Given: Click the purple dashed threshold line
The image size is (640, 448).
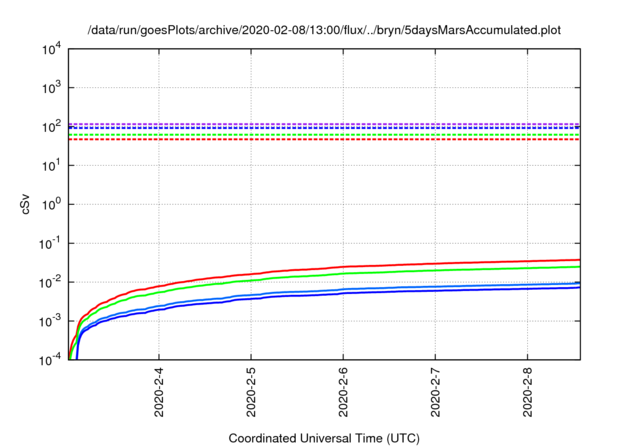Looking at the screenshot, I should 324,124.
